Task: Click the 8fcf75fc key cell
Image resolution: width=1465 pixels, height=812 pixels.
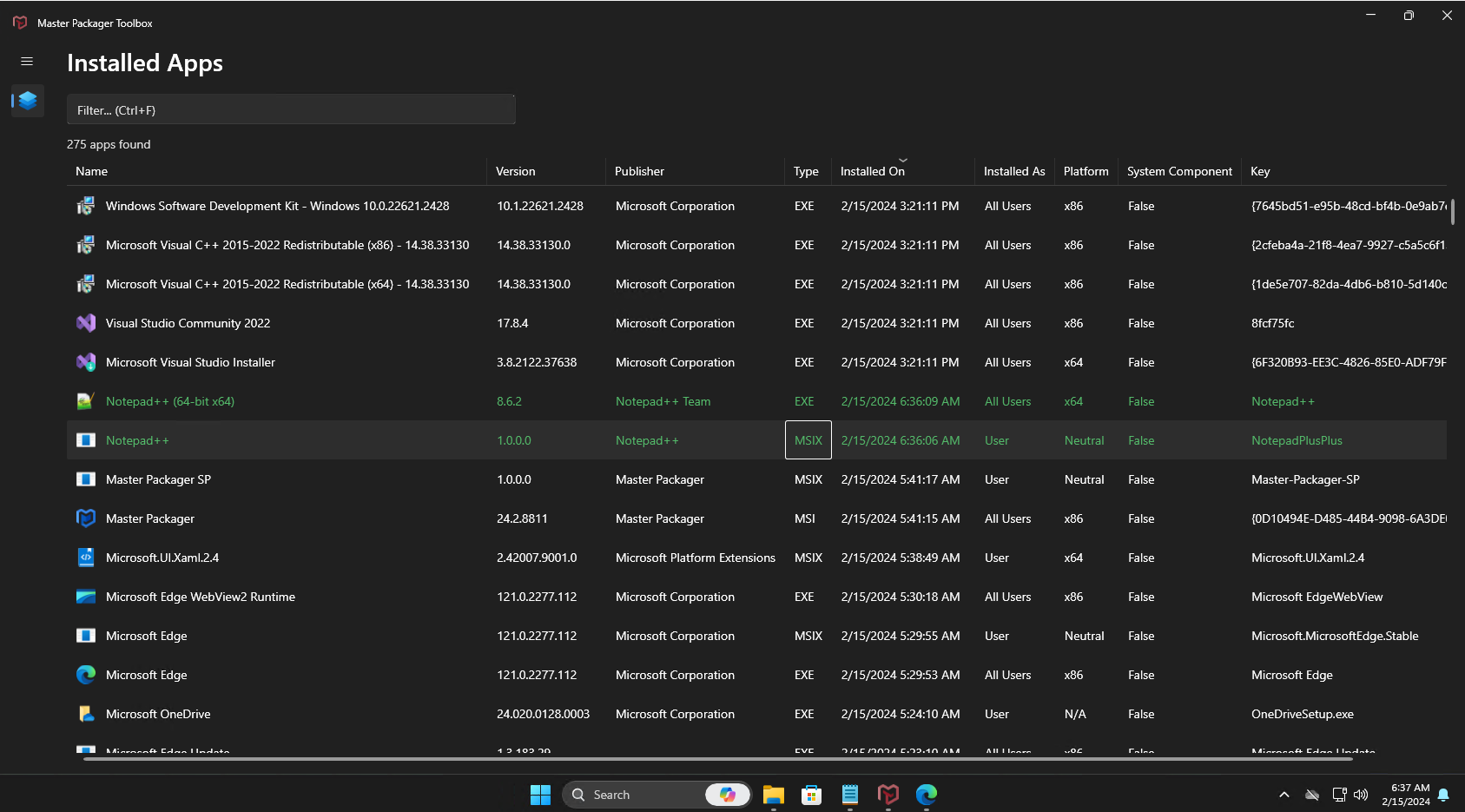Action: [1273, 323]
